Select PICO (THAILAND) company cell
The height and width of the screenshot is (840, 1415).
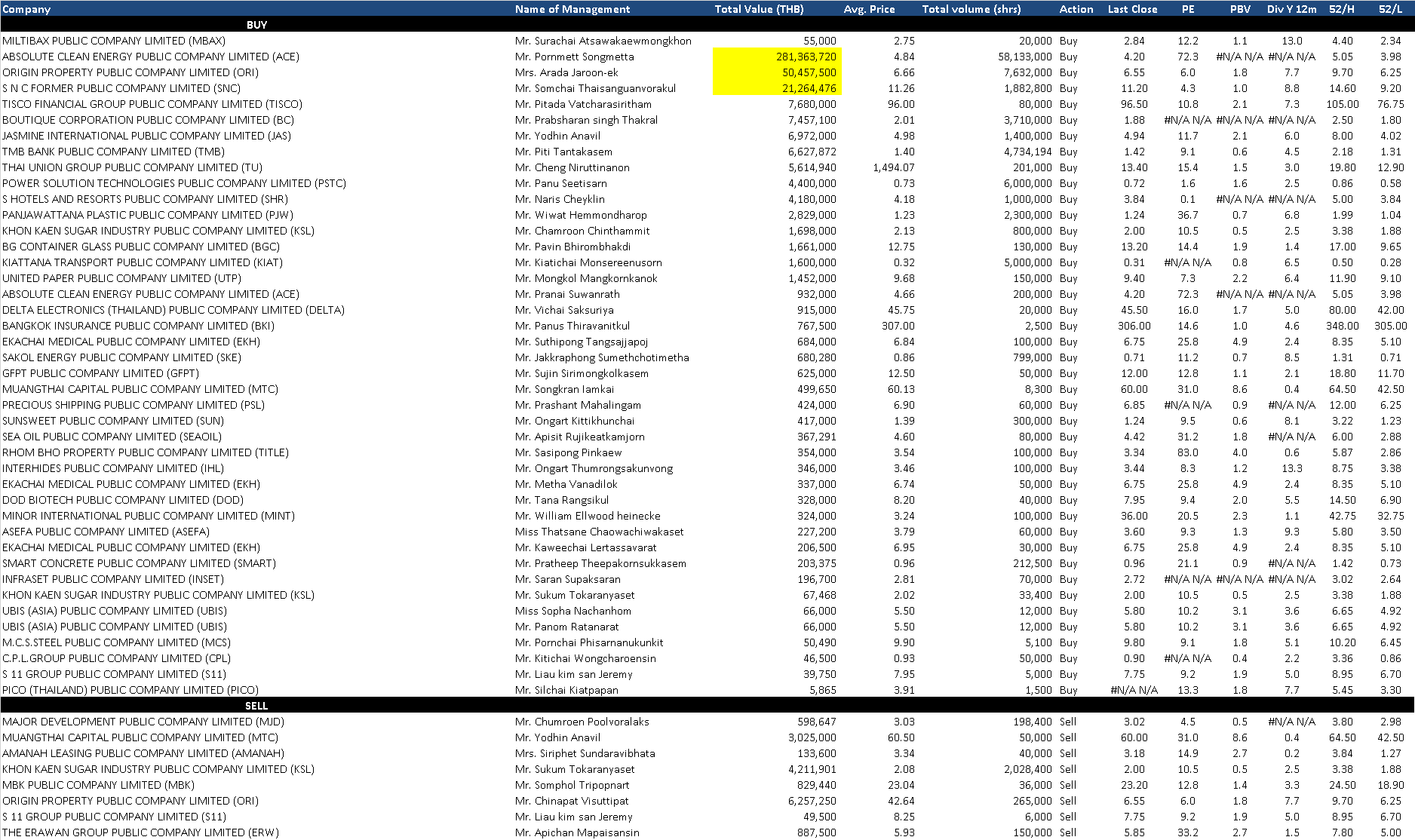click(130, 690)
